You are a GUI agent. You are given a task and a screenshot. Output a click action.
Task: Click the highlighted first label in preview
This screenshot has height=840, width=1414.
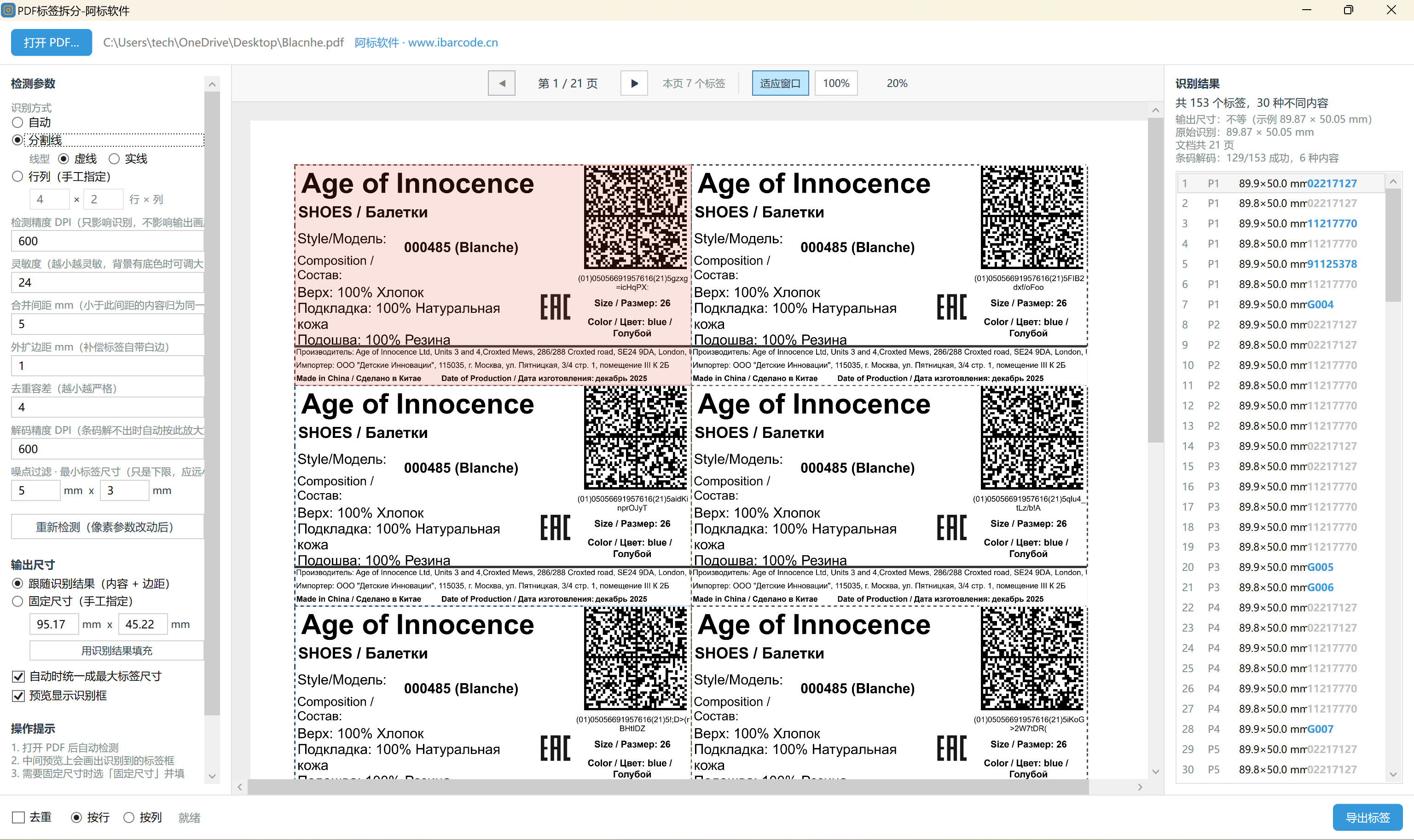click(x=493, y=275)
